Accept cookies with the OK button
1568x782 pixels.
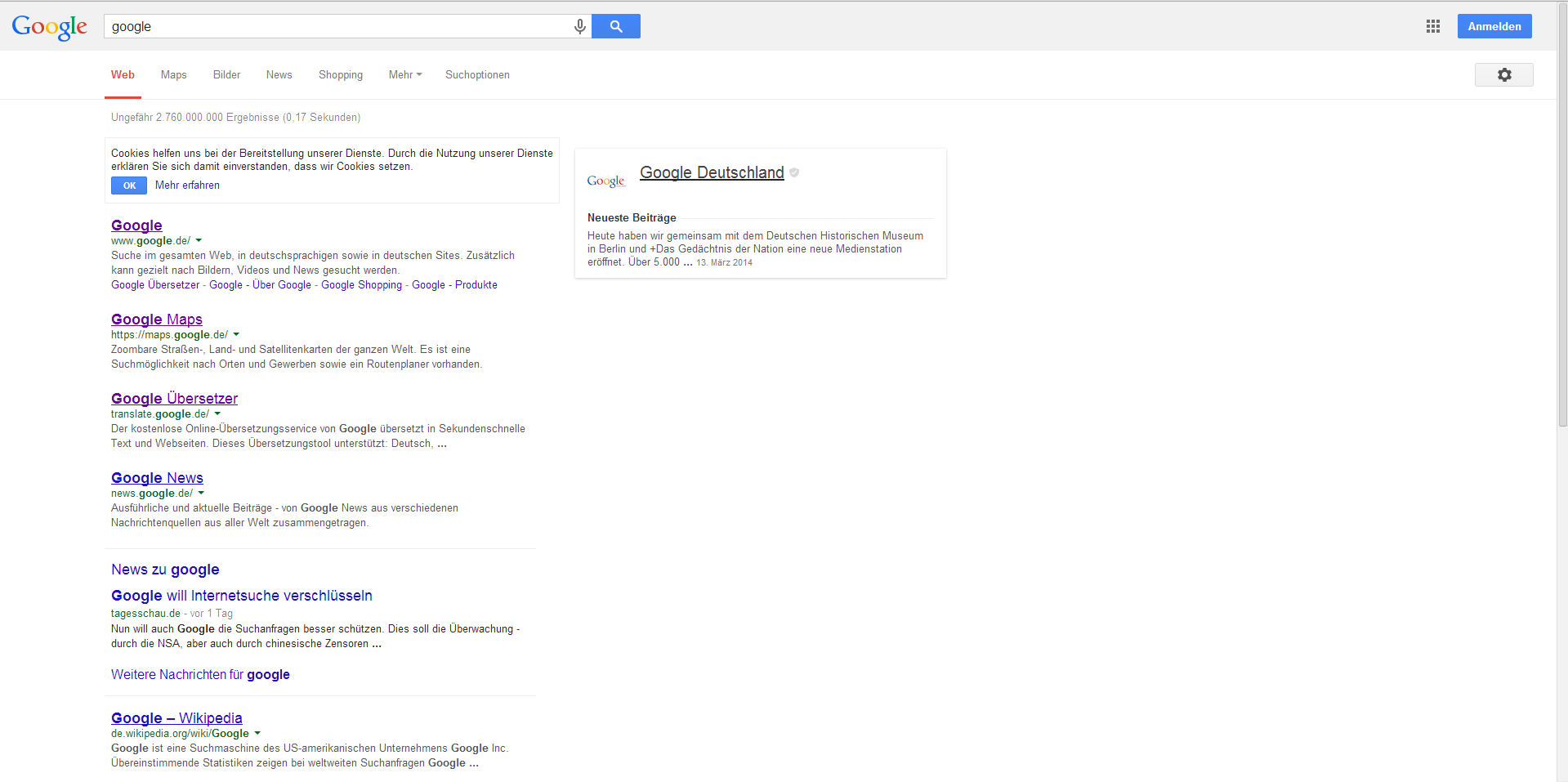[129, 185]
